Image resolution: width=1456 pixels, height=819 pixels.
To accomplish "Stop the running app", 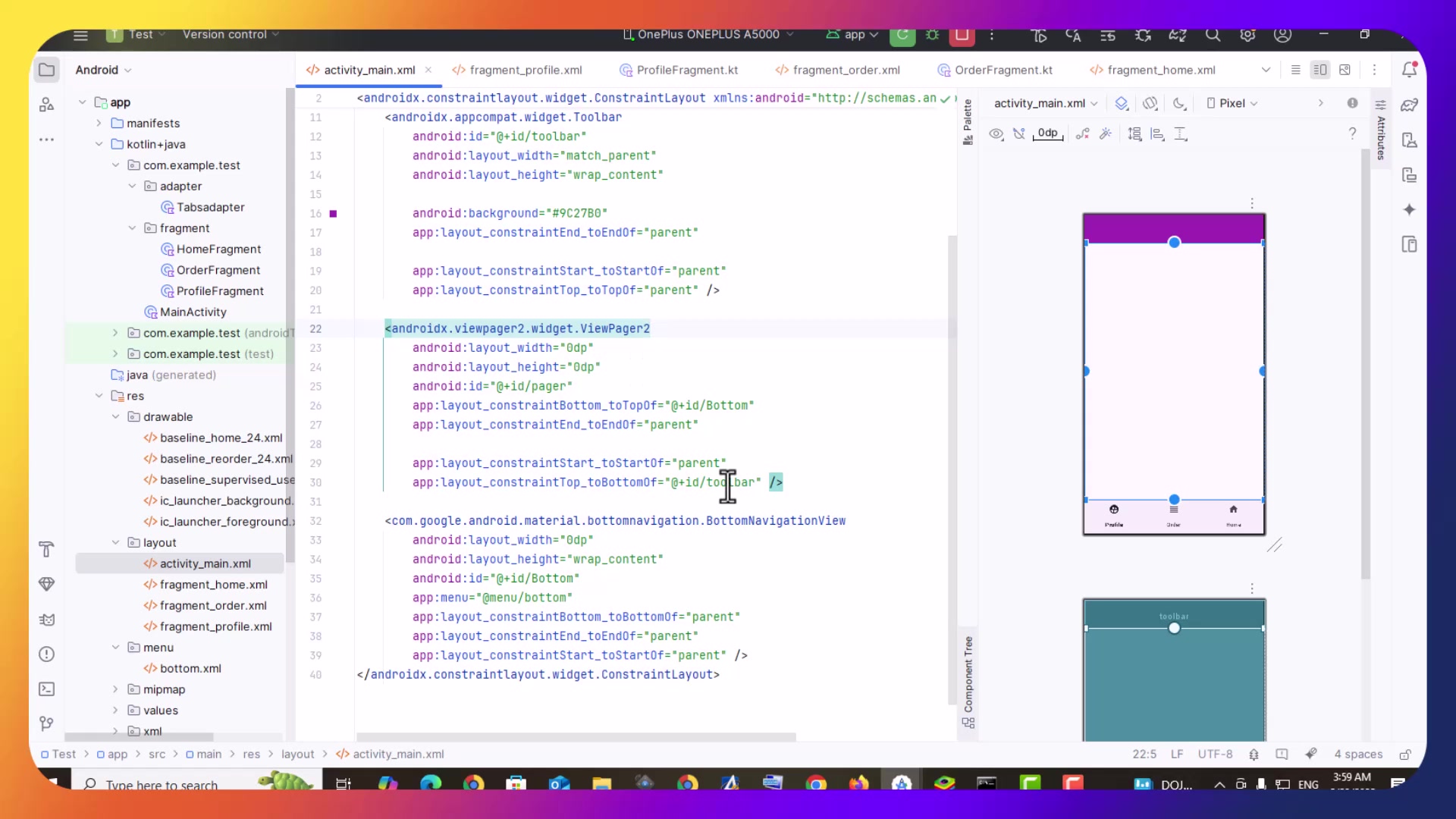I will [962, 35].
